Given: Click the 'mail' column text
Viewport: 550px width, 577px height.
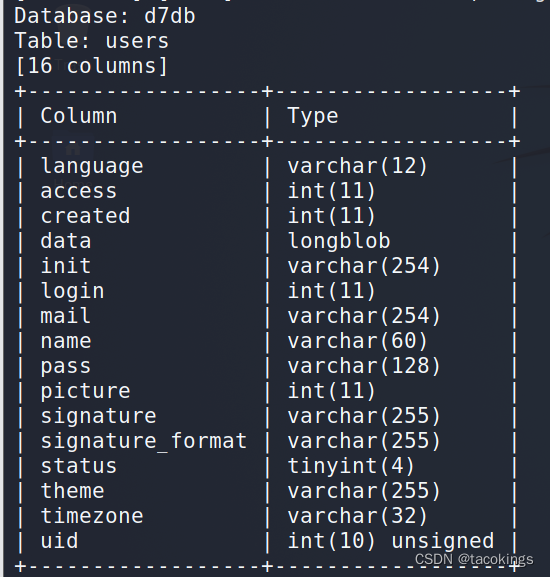Looking at the screenshot, I should (x=65, y=316).
